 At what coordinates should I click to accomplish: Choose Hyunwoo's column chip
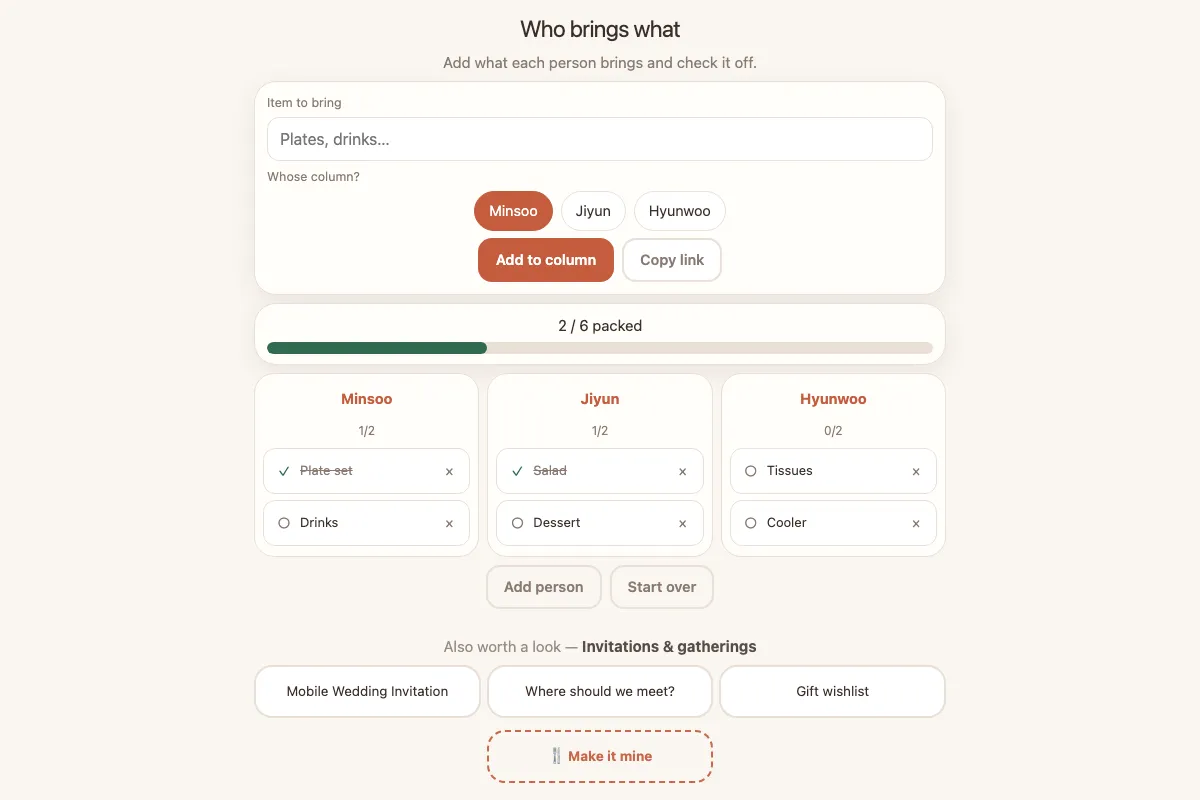click(680, 211)
